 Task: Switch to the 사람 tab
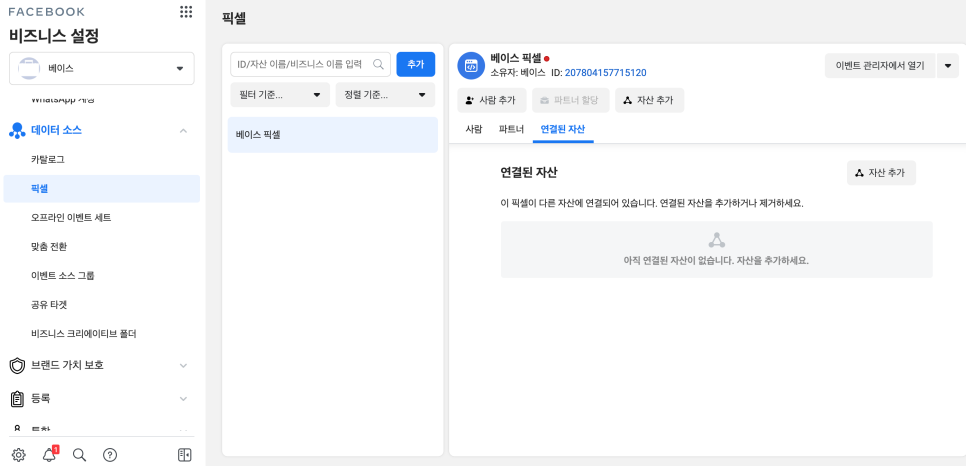[474, 129]
